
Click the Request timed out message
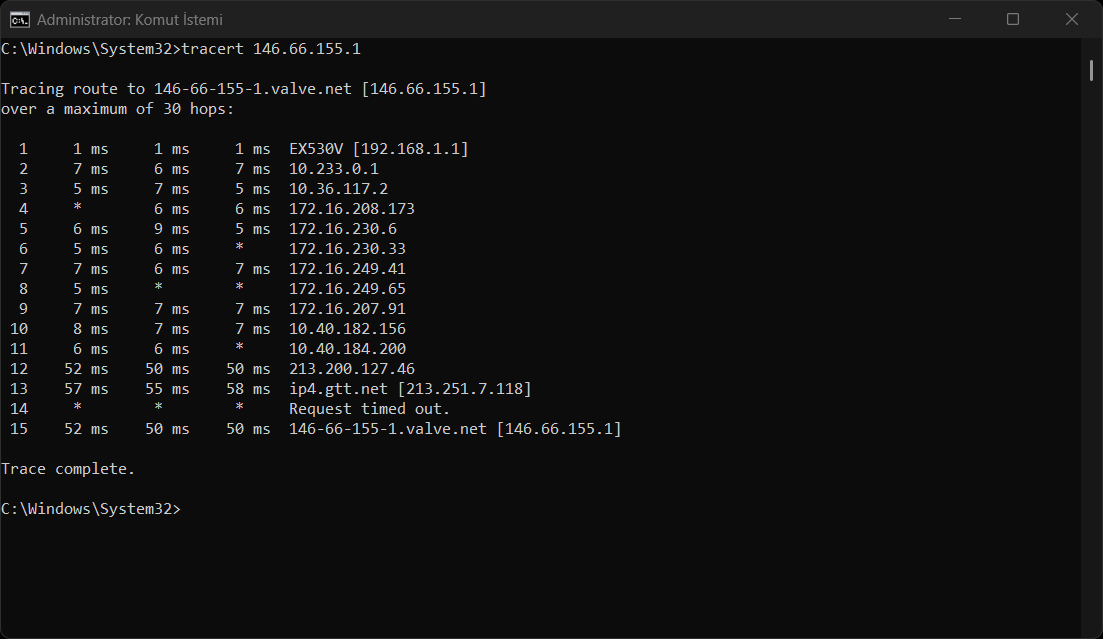pos(369,409)
